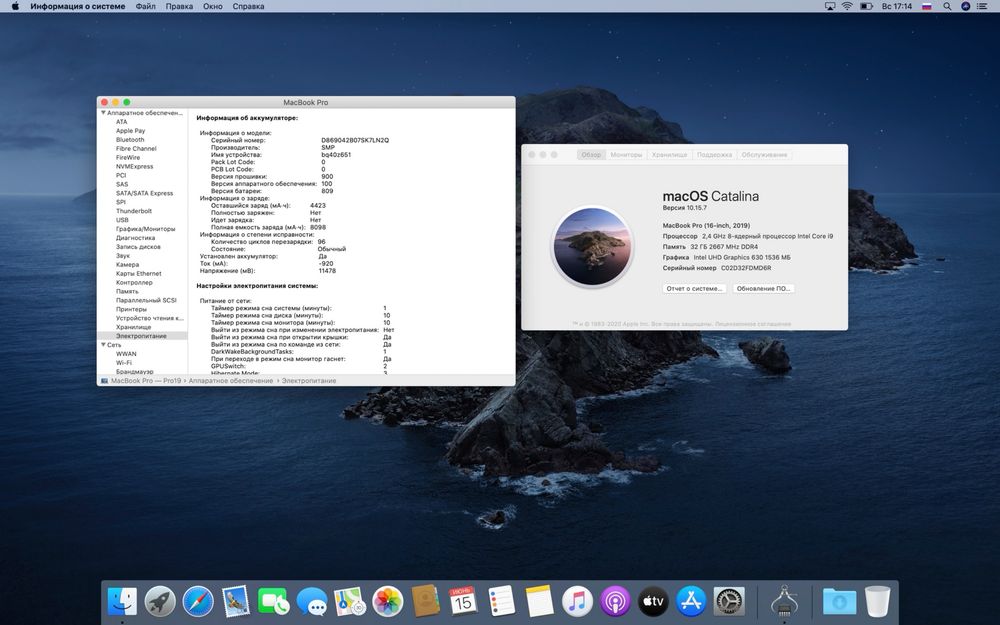Collapse the Аппаратное обеспечение section
Viewport: 1000px width, 625px height.
pos(103,113)
